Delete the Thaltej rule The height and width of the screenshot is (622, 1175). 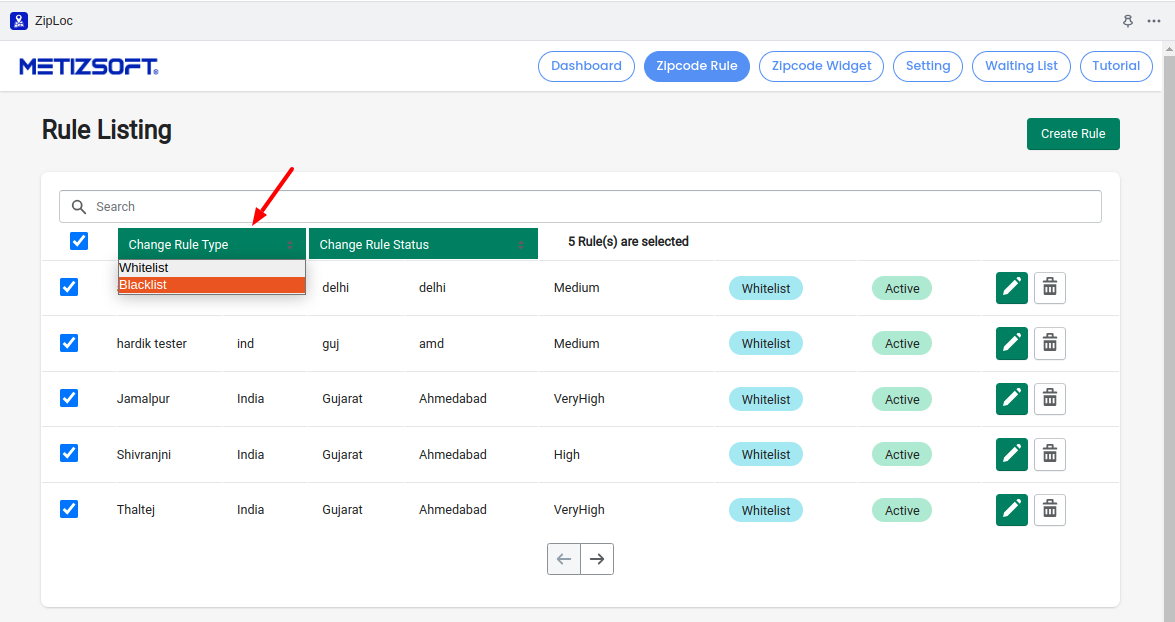1049,510
